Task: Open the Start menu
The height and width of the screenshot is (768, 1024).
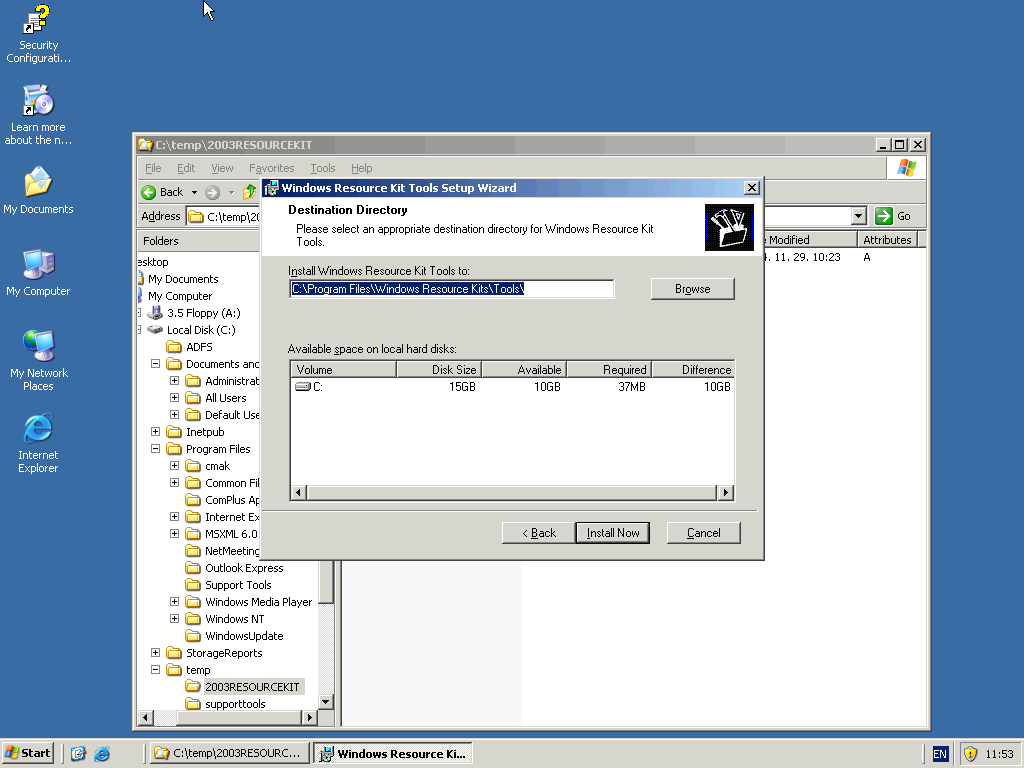Action: click(27, 754)
